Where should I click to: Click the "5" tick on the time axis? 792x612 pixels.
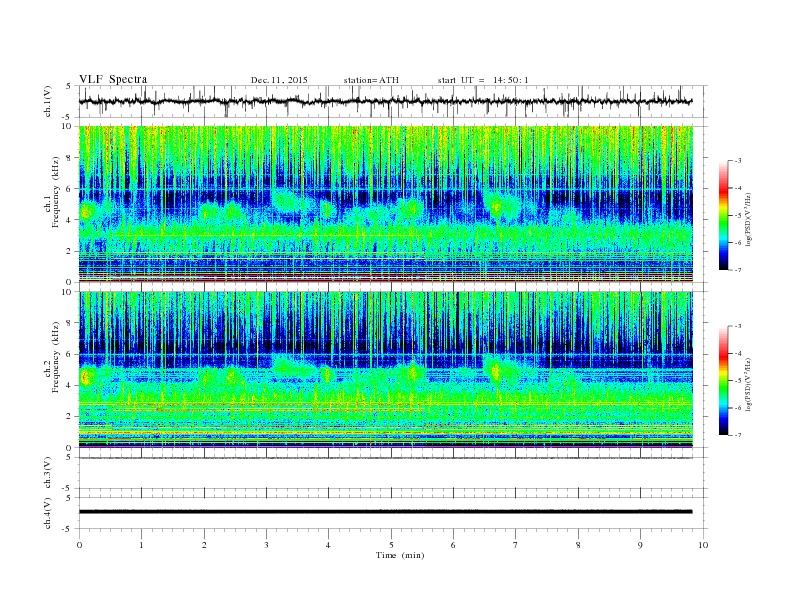click(391, 545)
